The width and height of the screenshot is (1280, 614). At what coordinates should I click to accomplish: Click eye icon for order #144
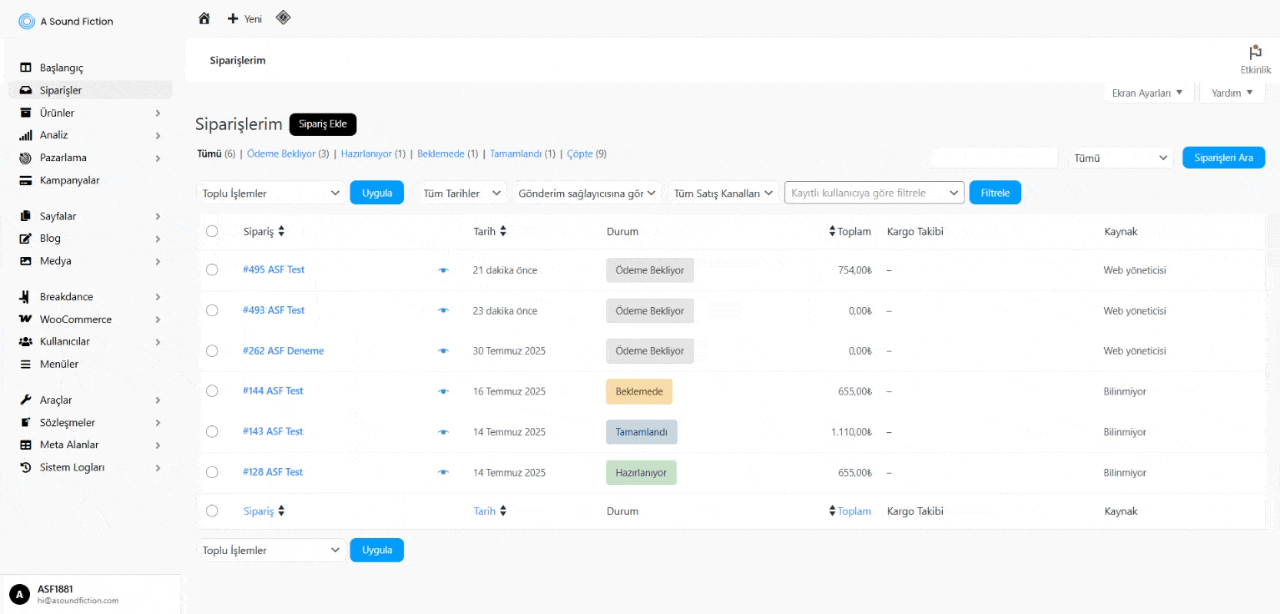click(443, 391)
